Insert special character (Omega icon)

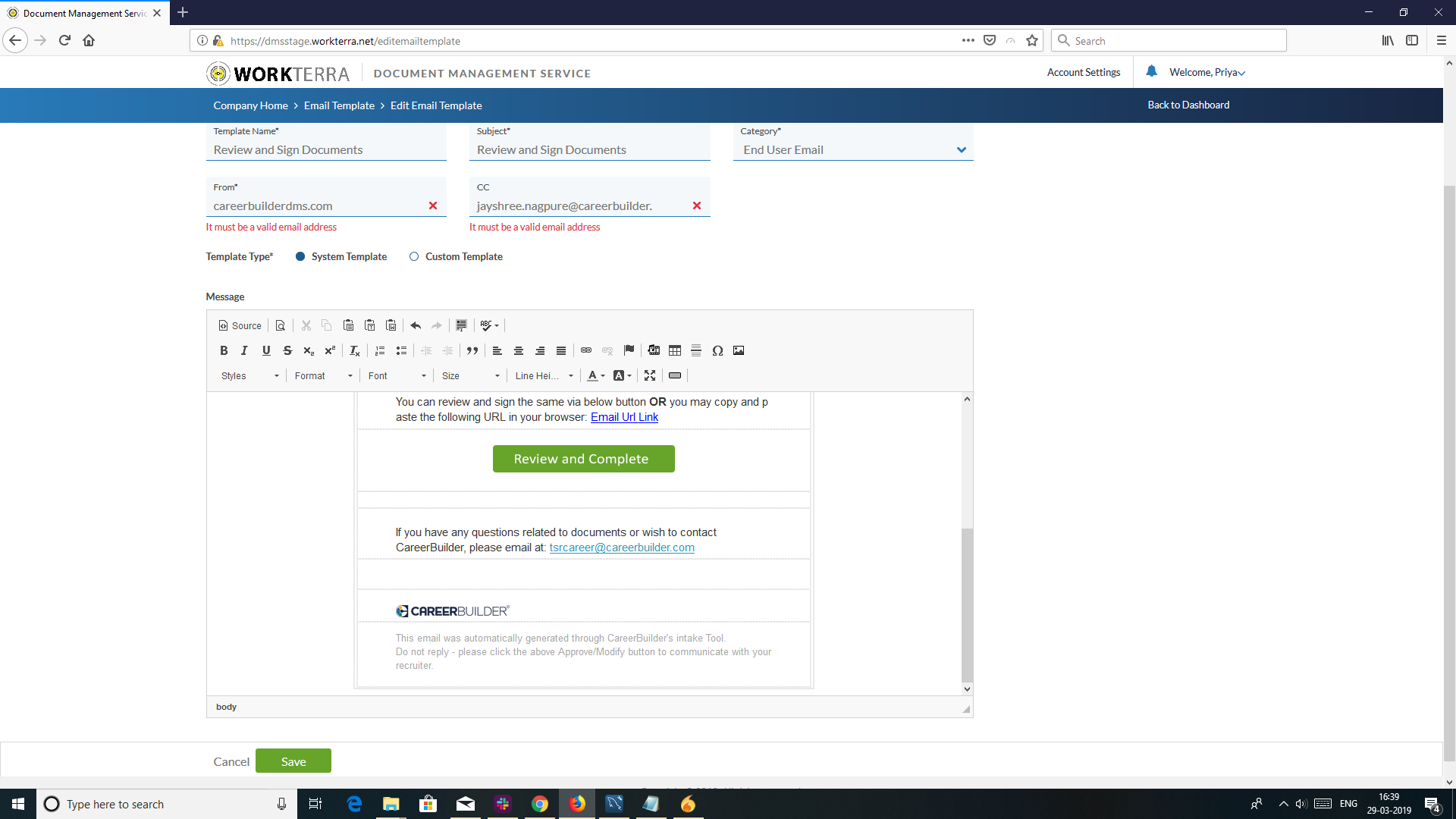(717, 350)
